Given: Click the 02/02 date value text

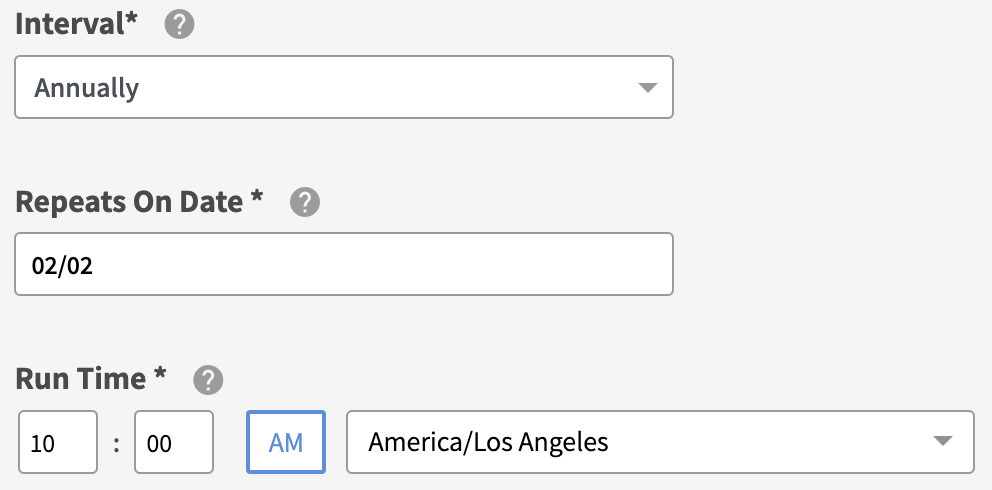Looking at the screenshot, I should (x=56, y=265).
